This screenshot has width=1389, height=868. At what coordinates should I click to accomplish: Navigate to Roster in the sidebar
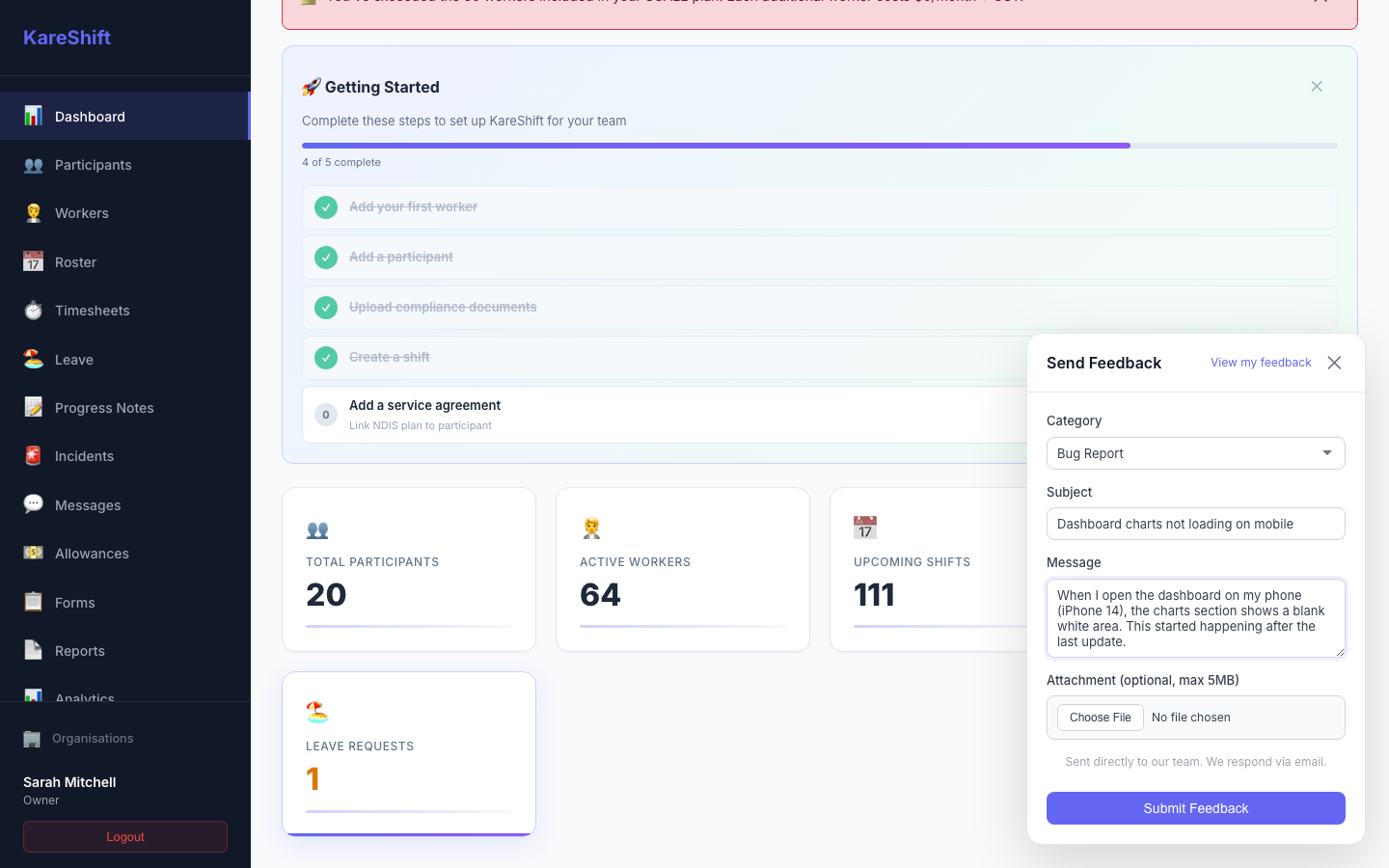[x=125, y=261]
